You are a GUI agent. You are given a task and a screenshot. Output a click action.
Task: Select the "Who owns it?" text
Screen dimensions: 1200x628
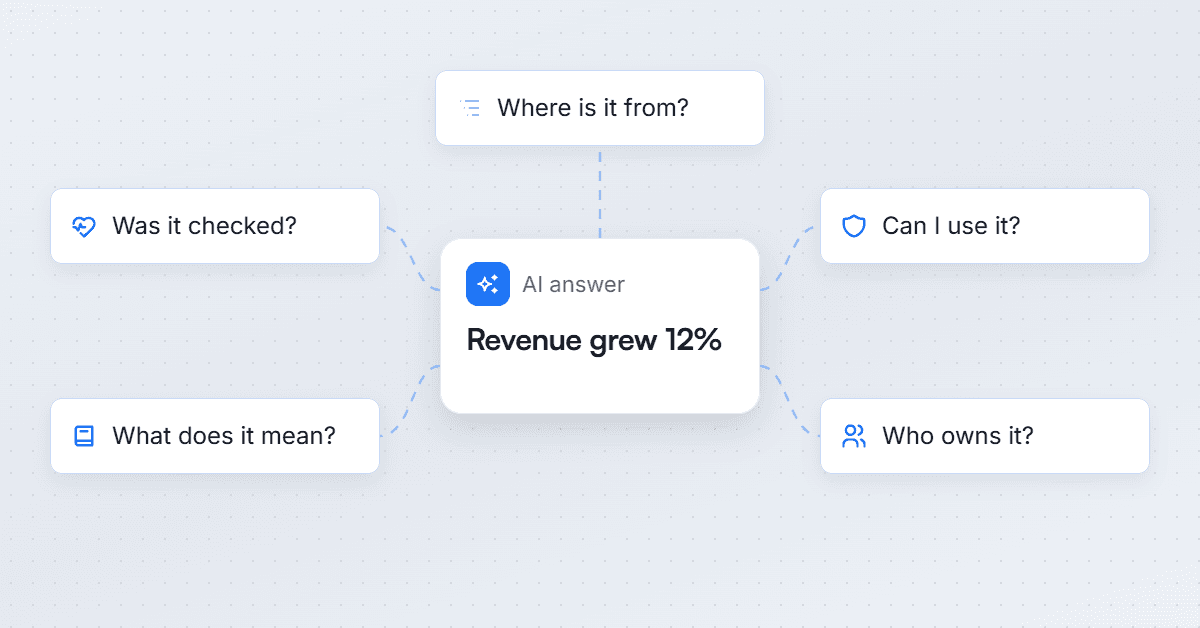958,436
